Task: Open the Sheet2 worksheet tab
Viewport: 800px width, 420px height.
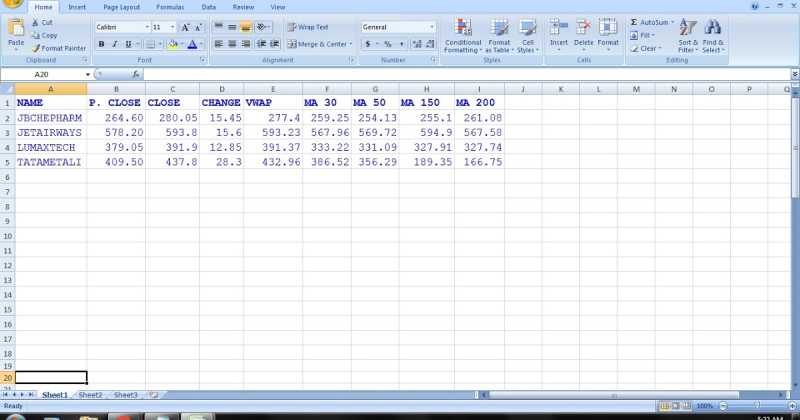Action: coord(91,395)
